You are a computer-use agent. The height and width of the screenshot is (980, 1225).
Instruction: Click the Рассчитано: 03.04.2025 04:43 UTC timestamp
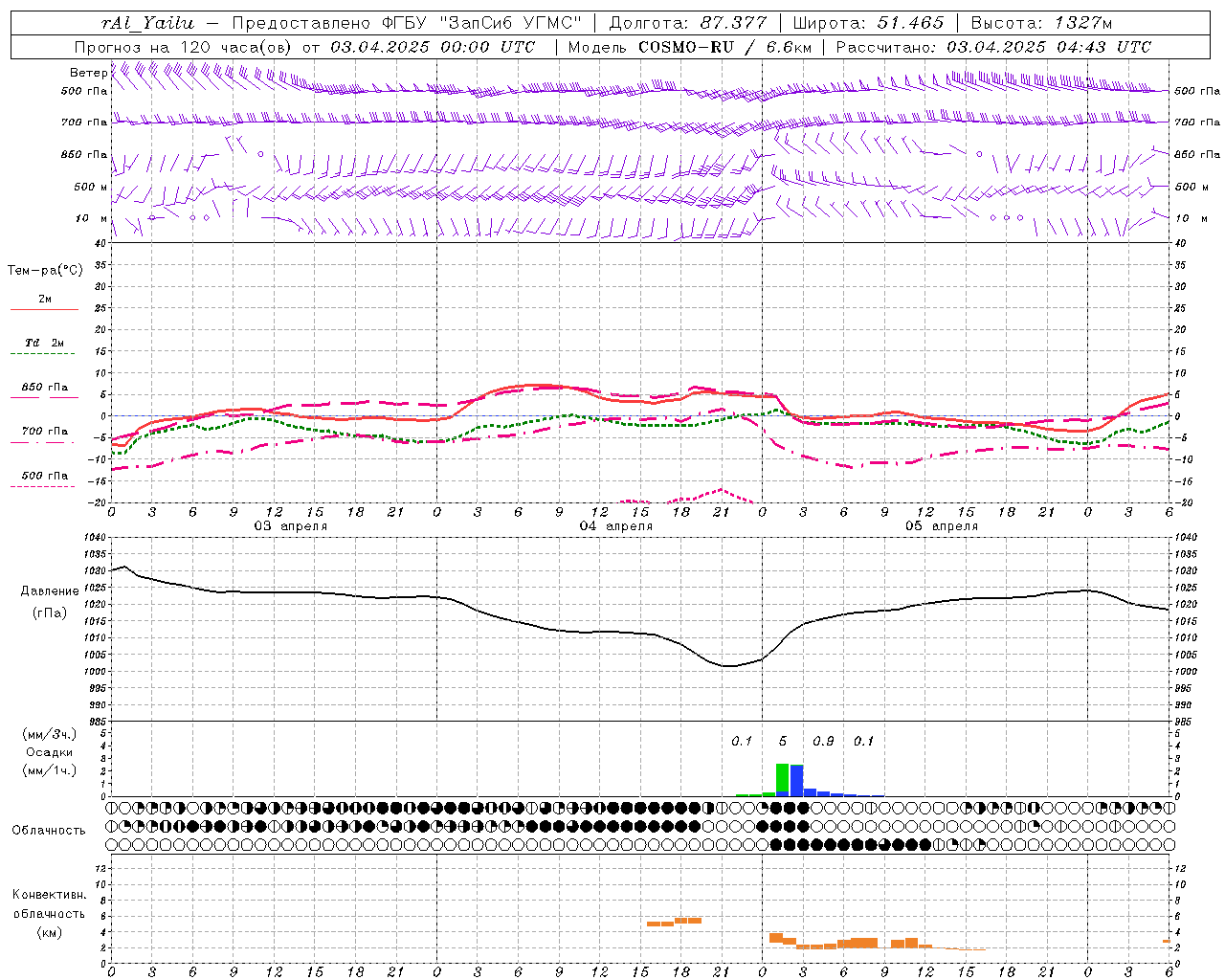[x=993, y=47]
